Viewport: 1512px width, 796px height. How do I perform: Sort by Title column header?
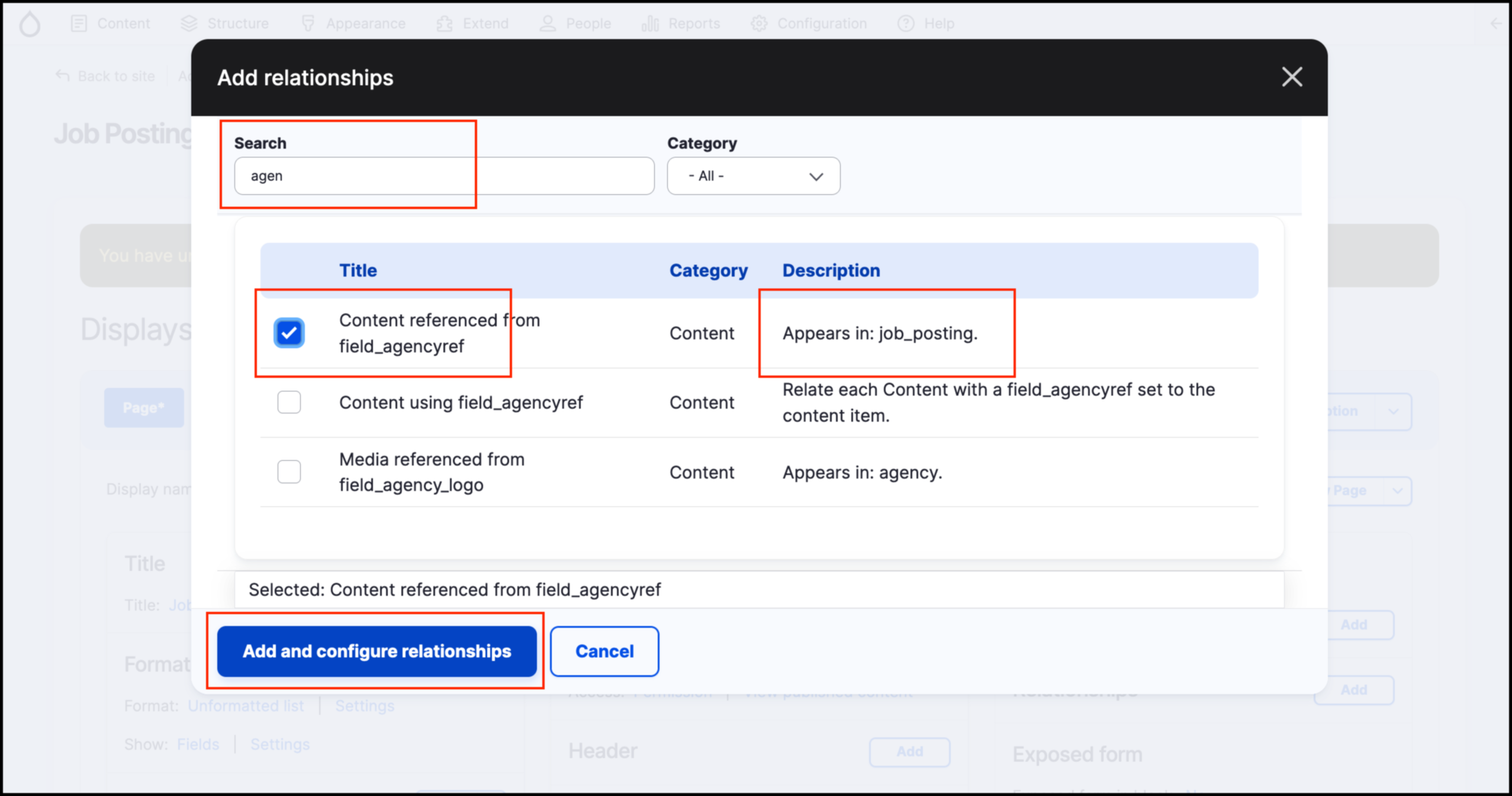click(358, 270)
